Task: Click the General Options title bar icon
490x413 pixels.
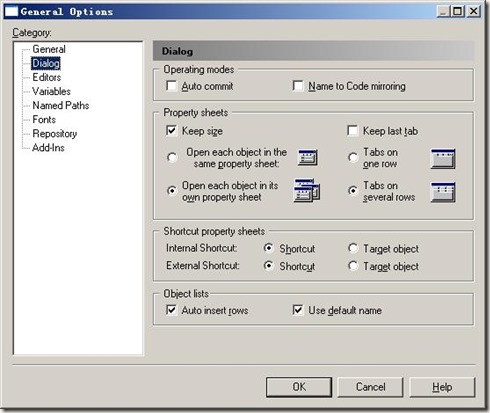Action: pyautogui.click(x=11, y=12)
